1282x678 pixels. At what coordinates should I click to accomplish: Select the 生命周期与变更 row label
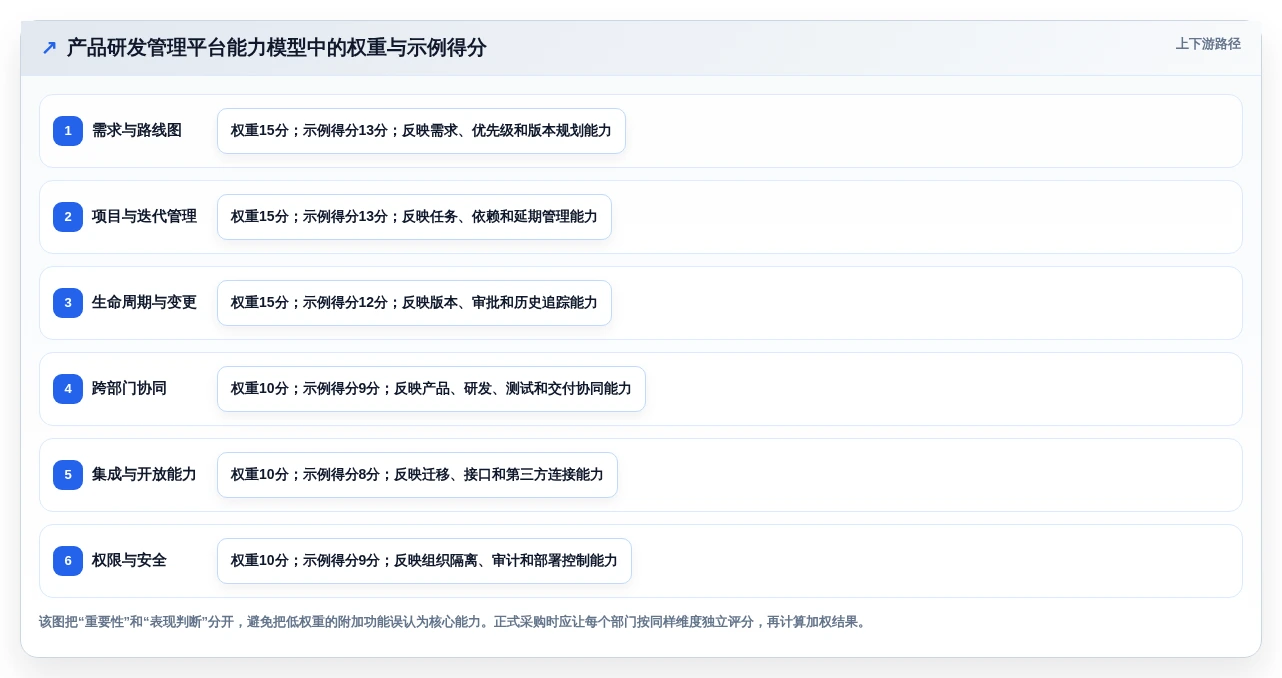pyautogui.click(x=144, y=303)
